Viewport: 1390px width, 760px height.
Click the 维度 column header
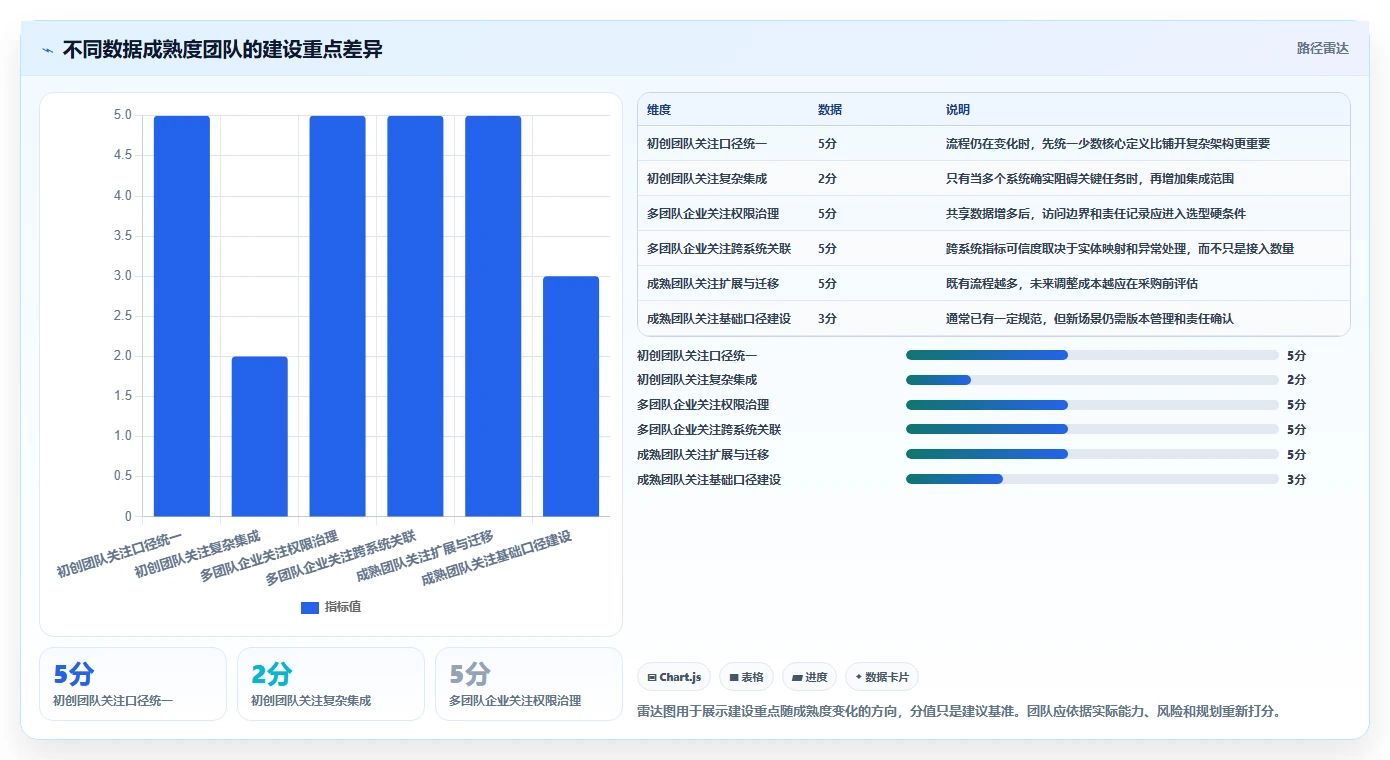point(659,110)
